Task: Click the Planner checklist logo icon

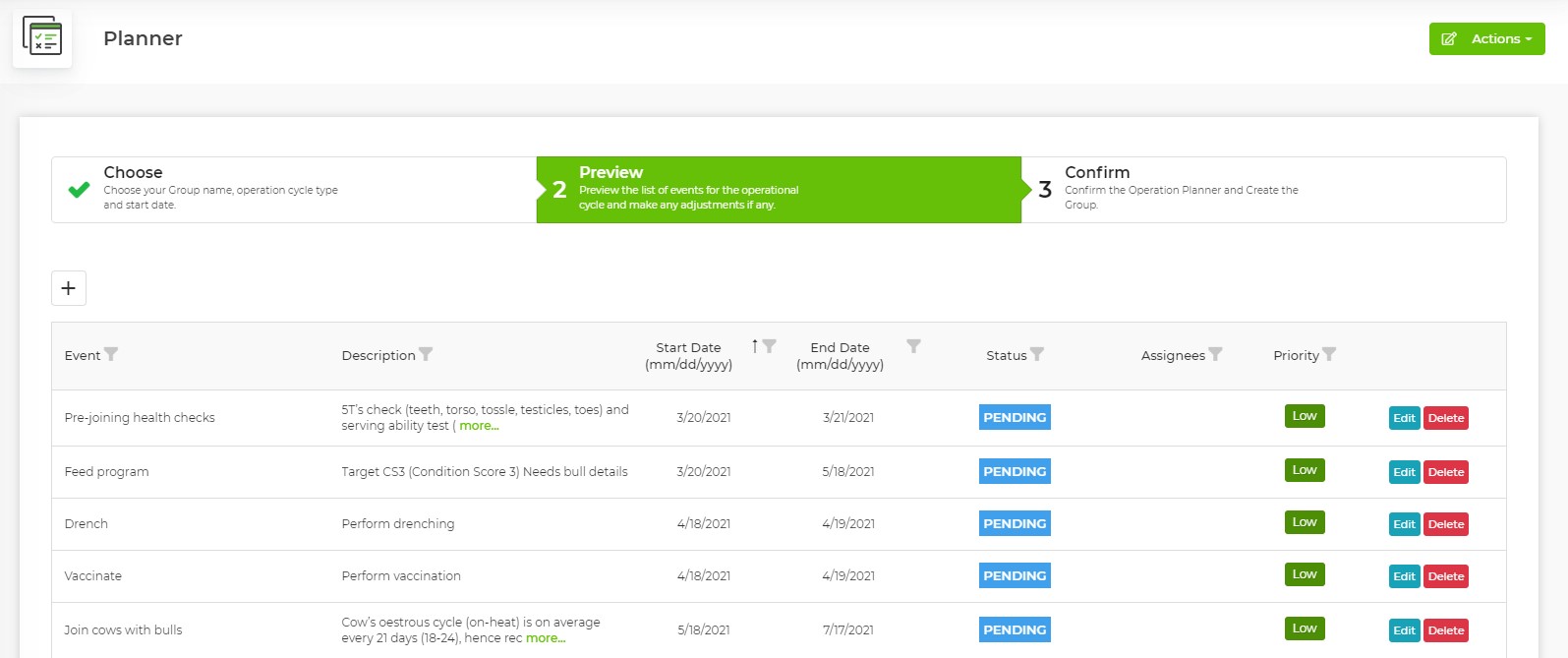Action: coord(42,37)
